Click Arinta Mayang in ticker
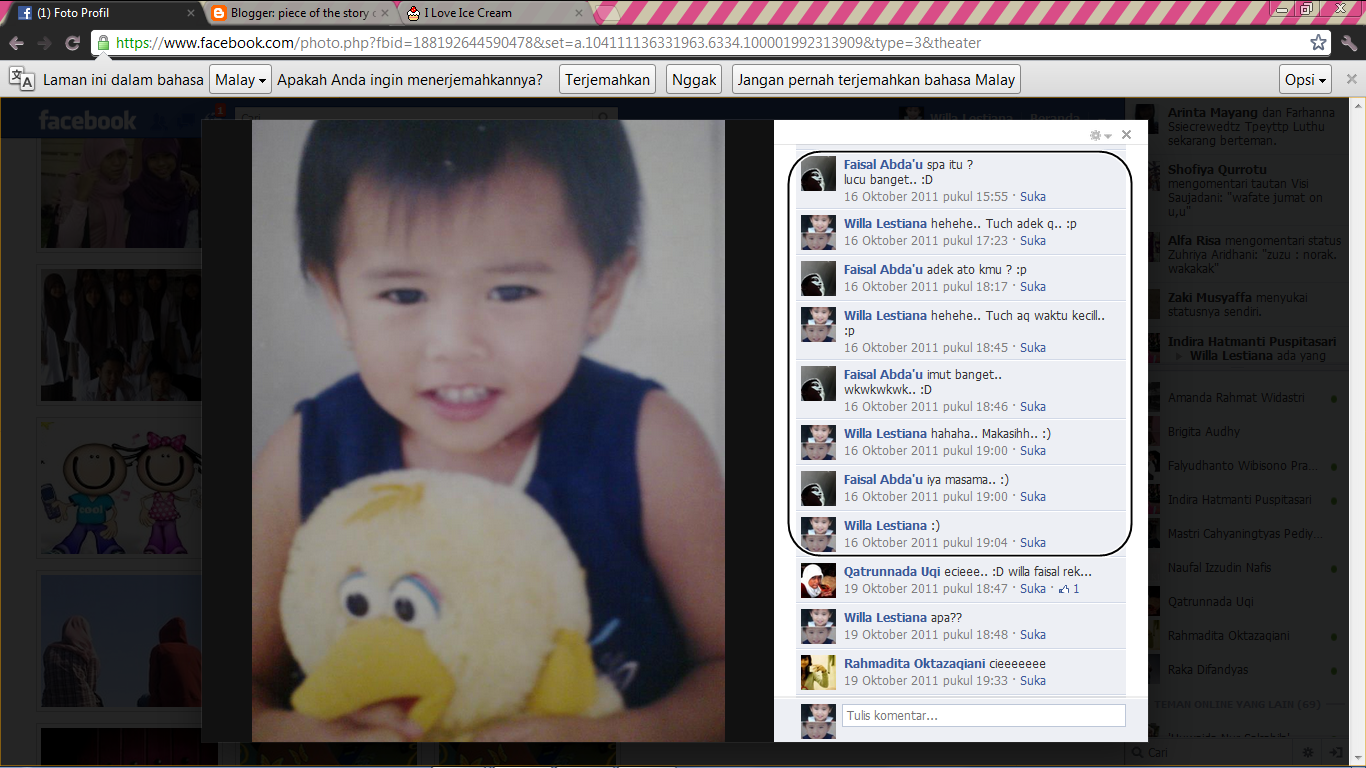This screenshot has width=1366, height=768. 1211,112
